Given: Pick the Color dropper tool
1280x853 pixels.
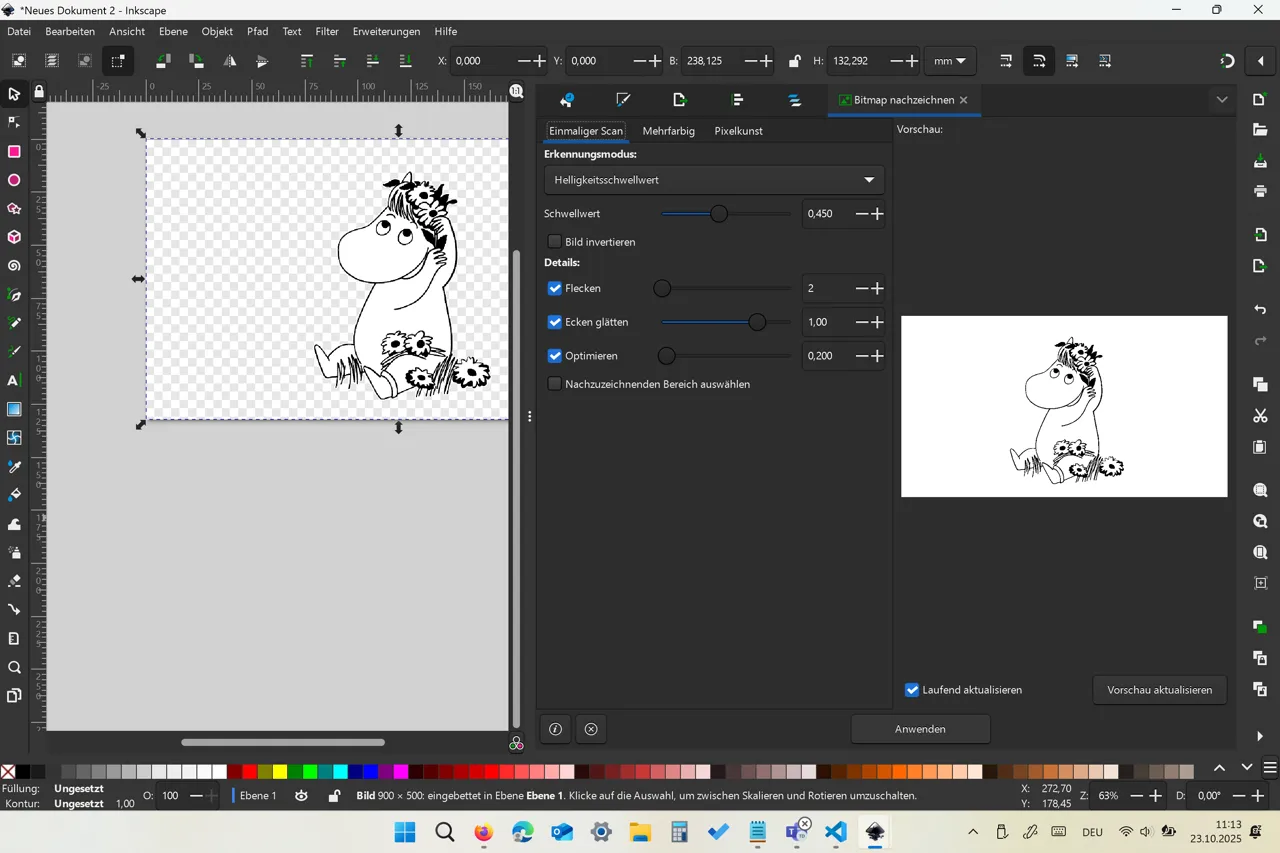Looking at the screenshot, I should (x=14, y=467).
